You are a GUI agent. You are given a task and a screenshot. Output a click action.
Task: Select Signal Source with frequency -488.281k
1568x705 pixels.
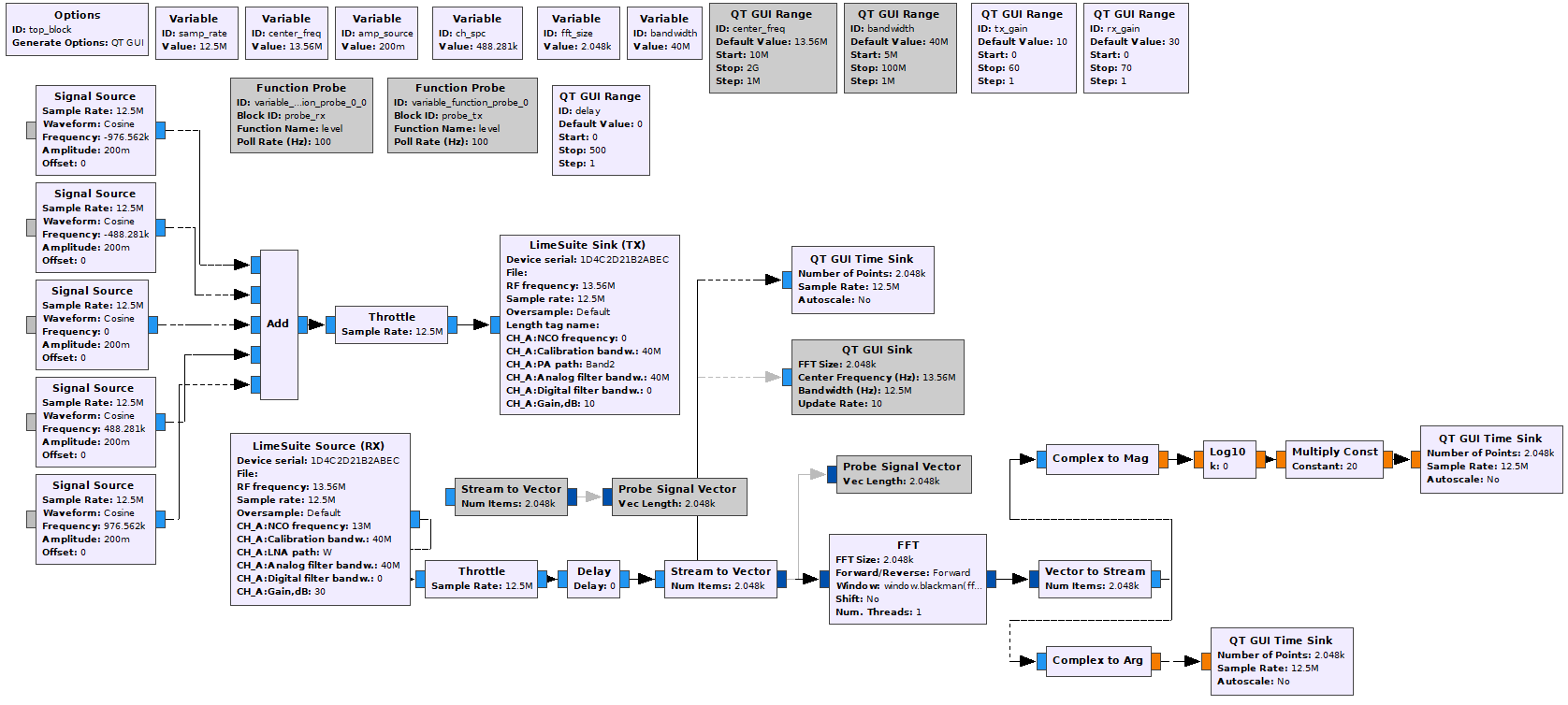[x=95, y=228]
